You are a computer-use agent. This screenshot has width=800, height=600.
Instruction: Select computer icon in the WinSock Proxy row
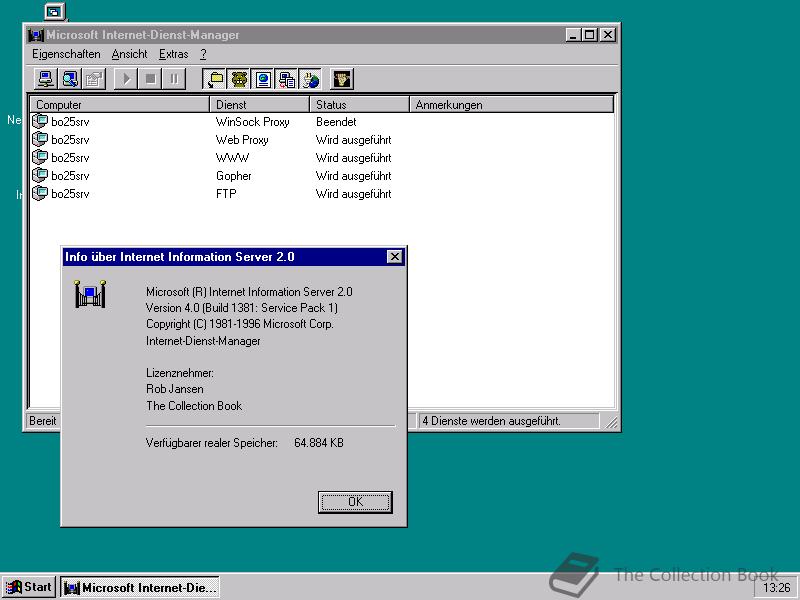click(40, 121)
